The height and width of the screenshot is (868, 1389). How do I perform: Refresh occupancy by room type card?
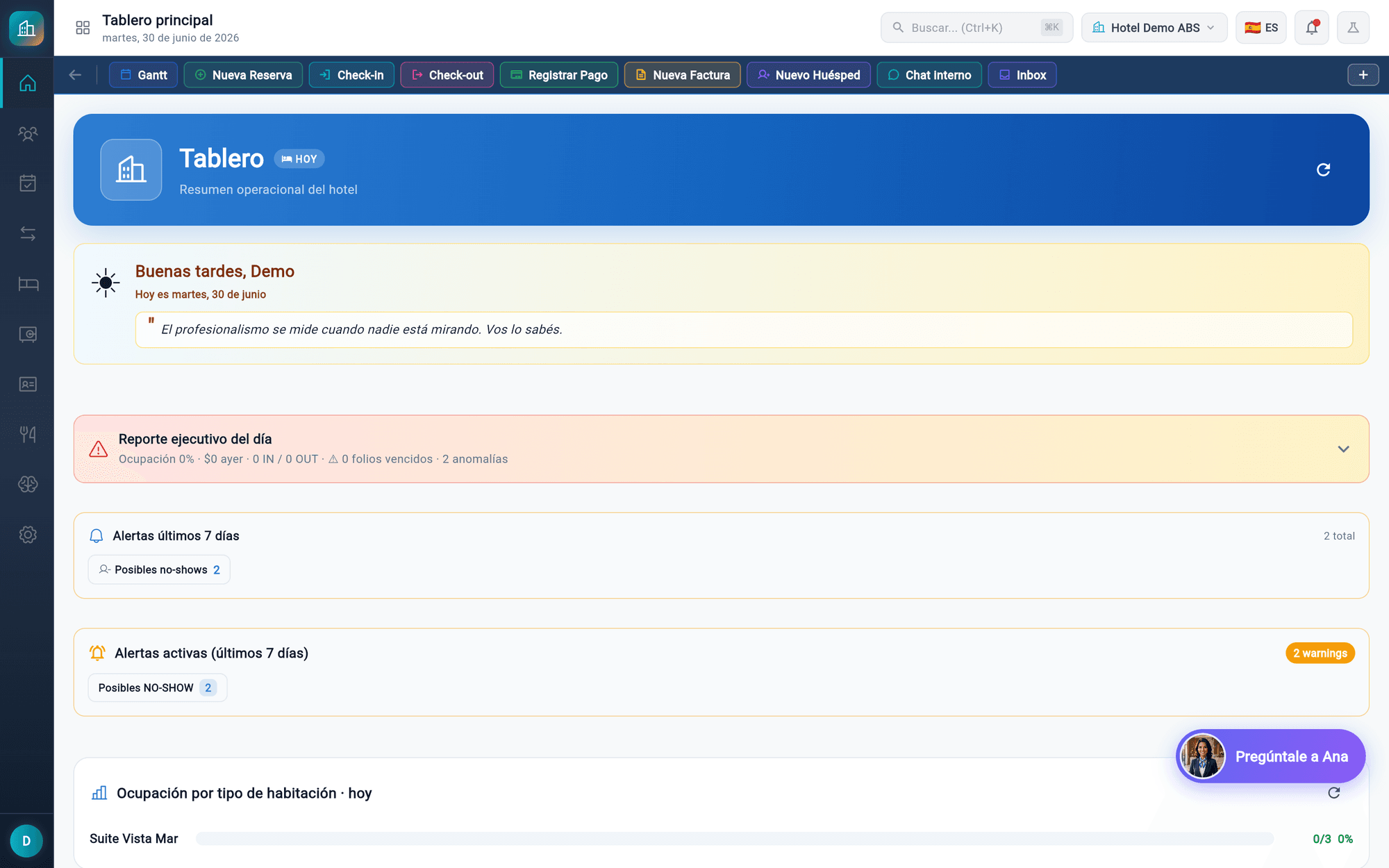coord(1334,793)
